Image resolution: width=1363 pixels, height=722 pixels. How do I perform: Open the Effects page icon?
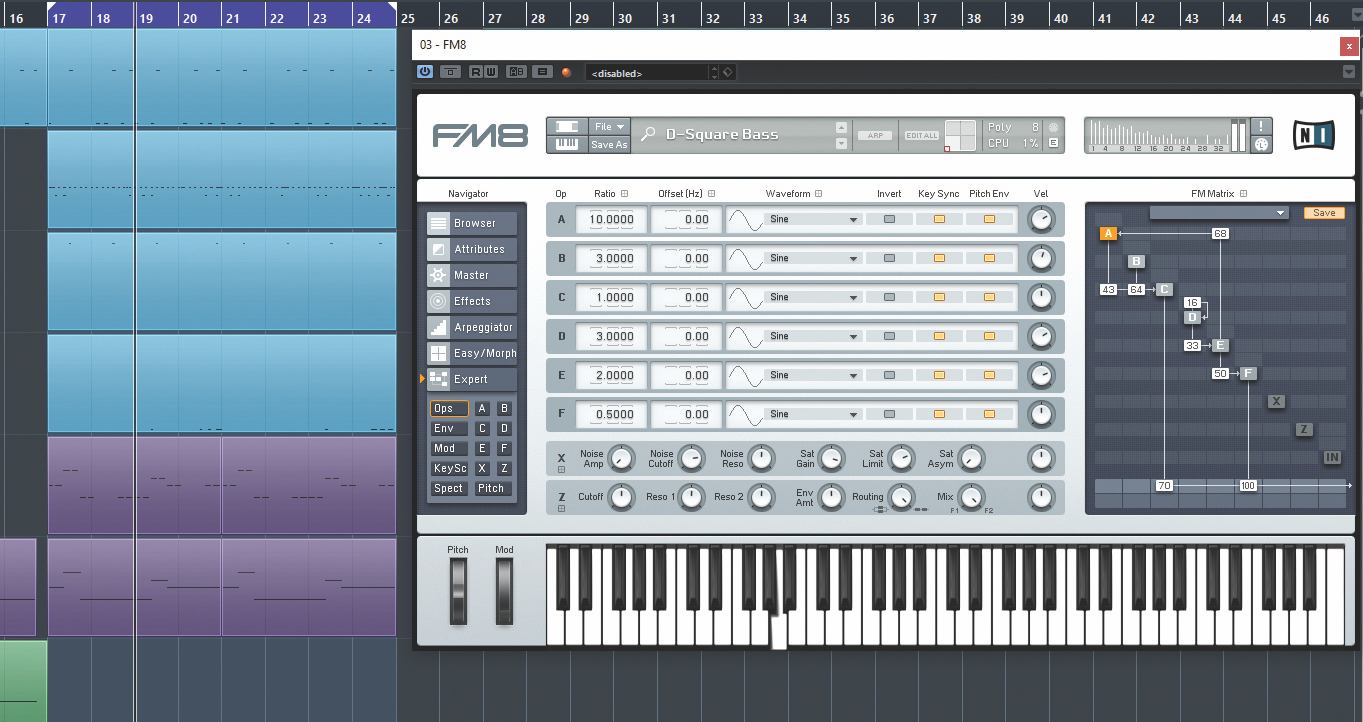click(x=438, y=301)
